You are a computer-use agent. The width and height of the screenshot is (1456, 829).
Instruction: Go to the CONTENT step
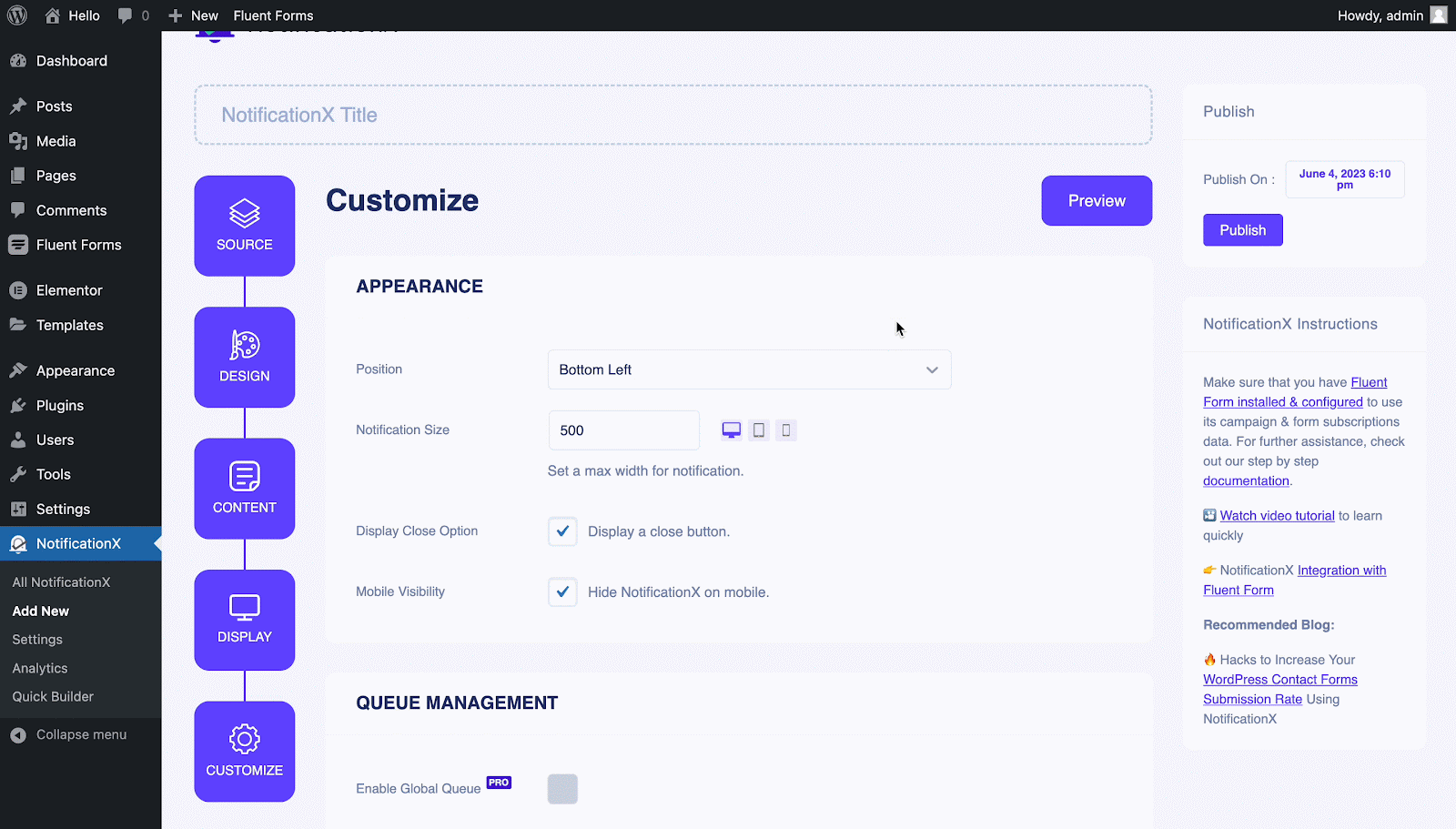click(245, 489)
